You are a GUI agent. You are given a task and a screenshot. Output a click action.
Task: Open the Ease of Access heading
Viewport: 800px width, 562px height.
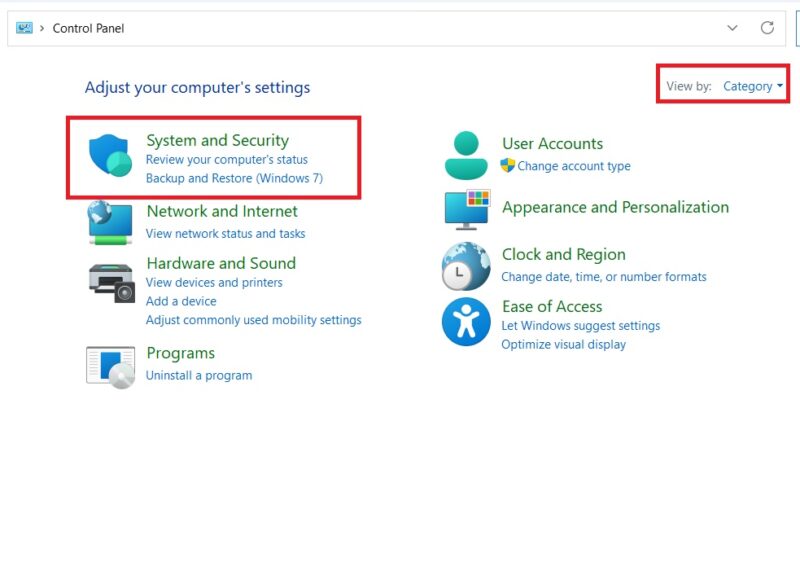pos(552,306)
